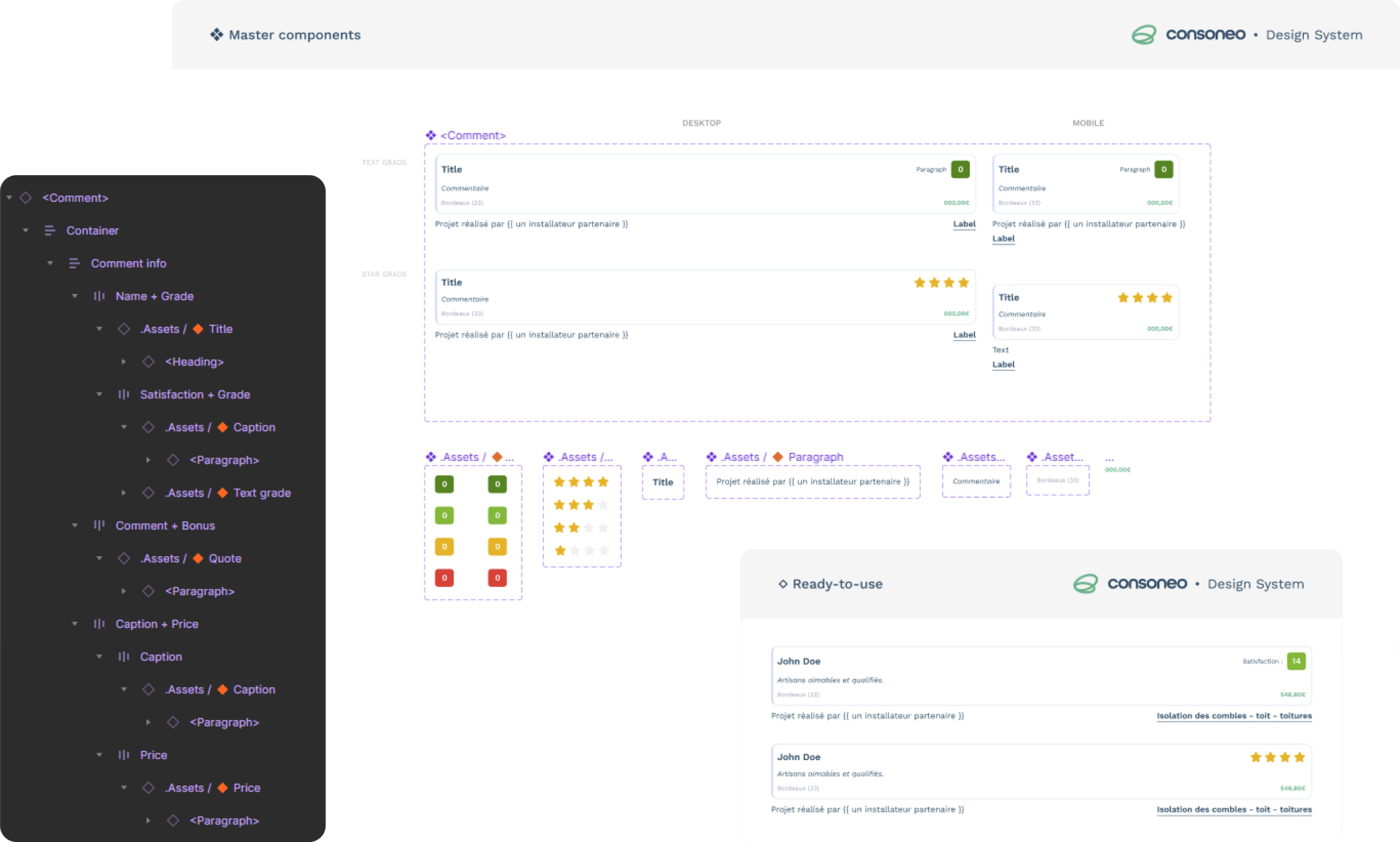
Task: Collapse the <Comment> root layer arrow
Action: 10,198
